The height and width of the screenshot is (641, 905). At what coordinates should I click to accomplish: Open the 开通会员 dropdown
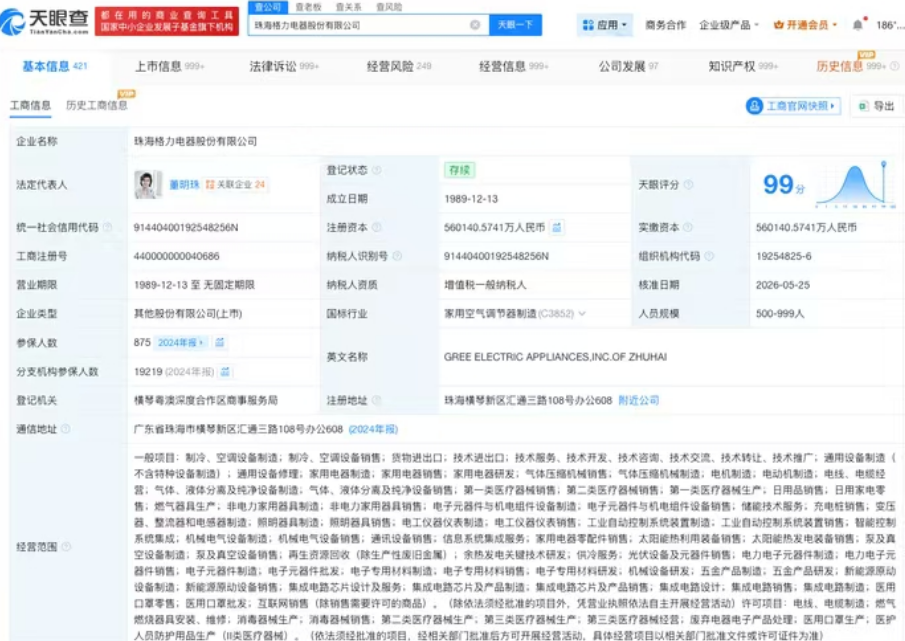click(x=805, y=25)
